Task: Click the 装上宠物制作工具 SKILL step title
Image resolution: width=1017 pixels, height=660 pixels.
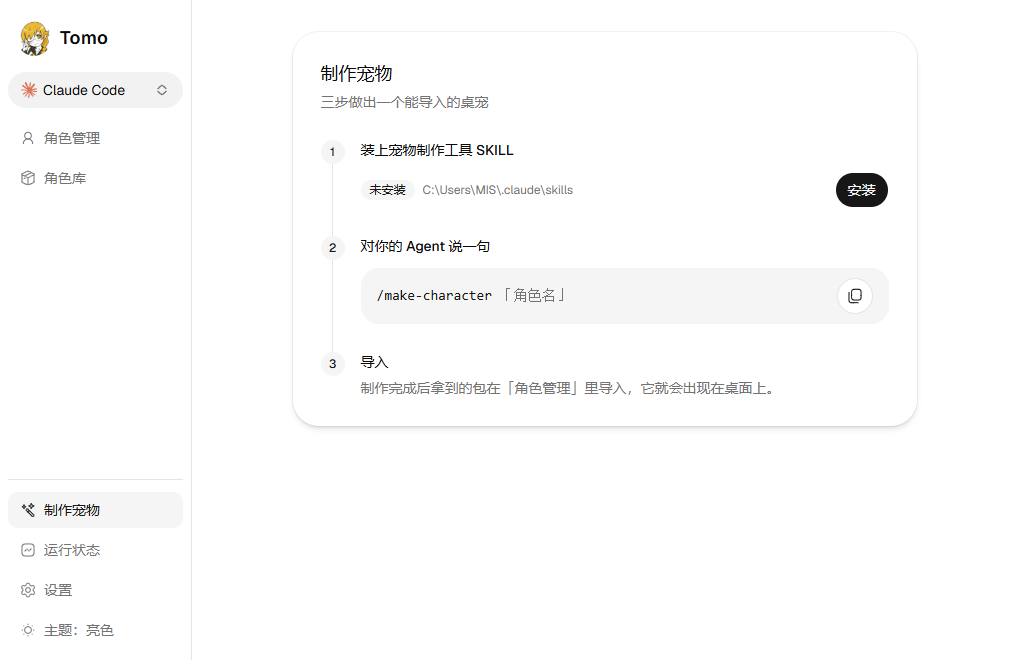Action: tap(437, 150)
